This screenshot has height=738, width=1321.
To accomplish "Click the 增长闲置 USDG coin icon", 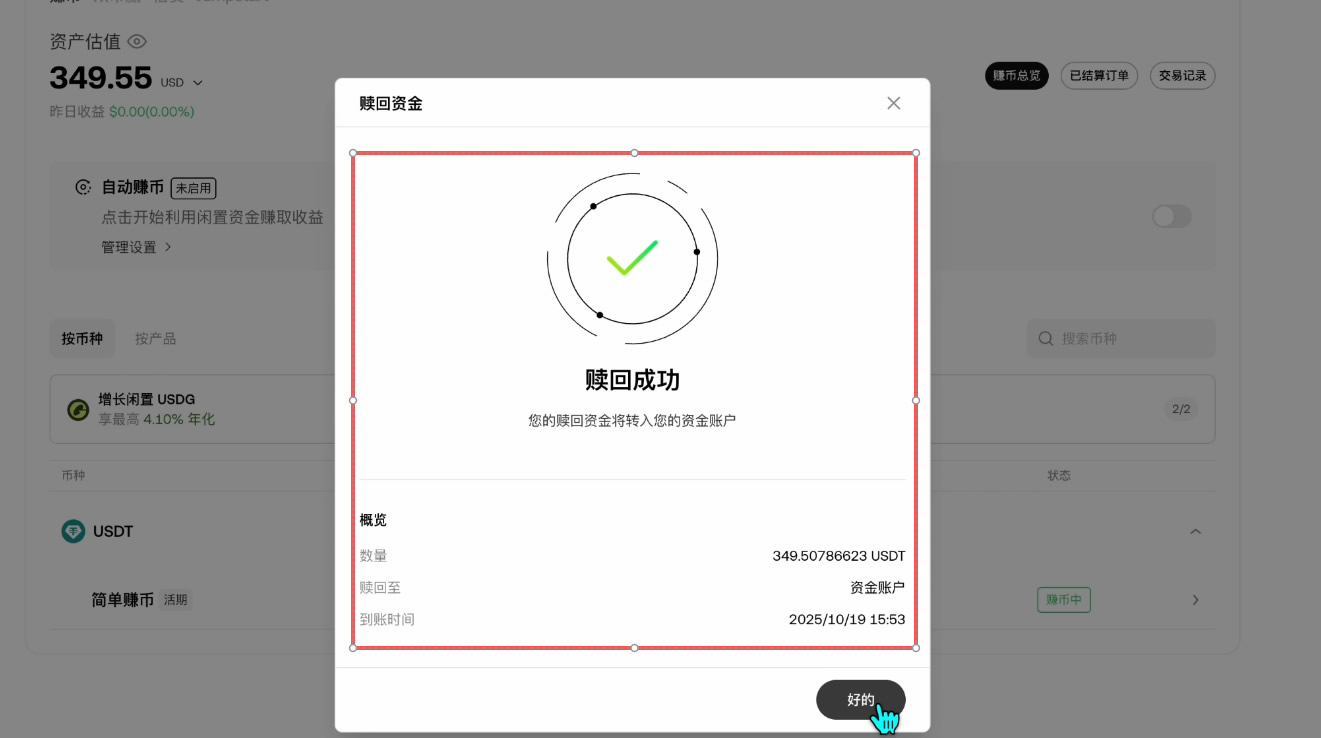I will [x=77, y=408].
